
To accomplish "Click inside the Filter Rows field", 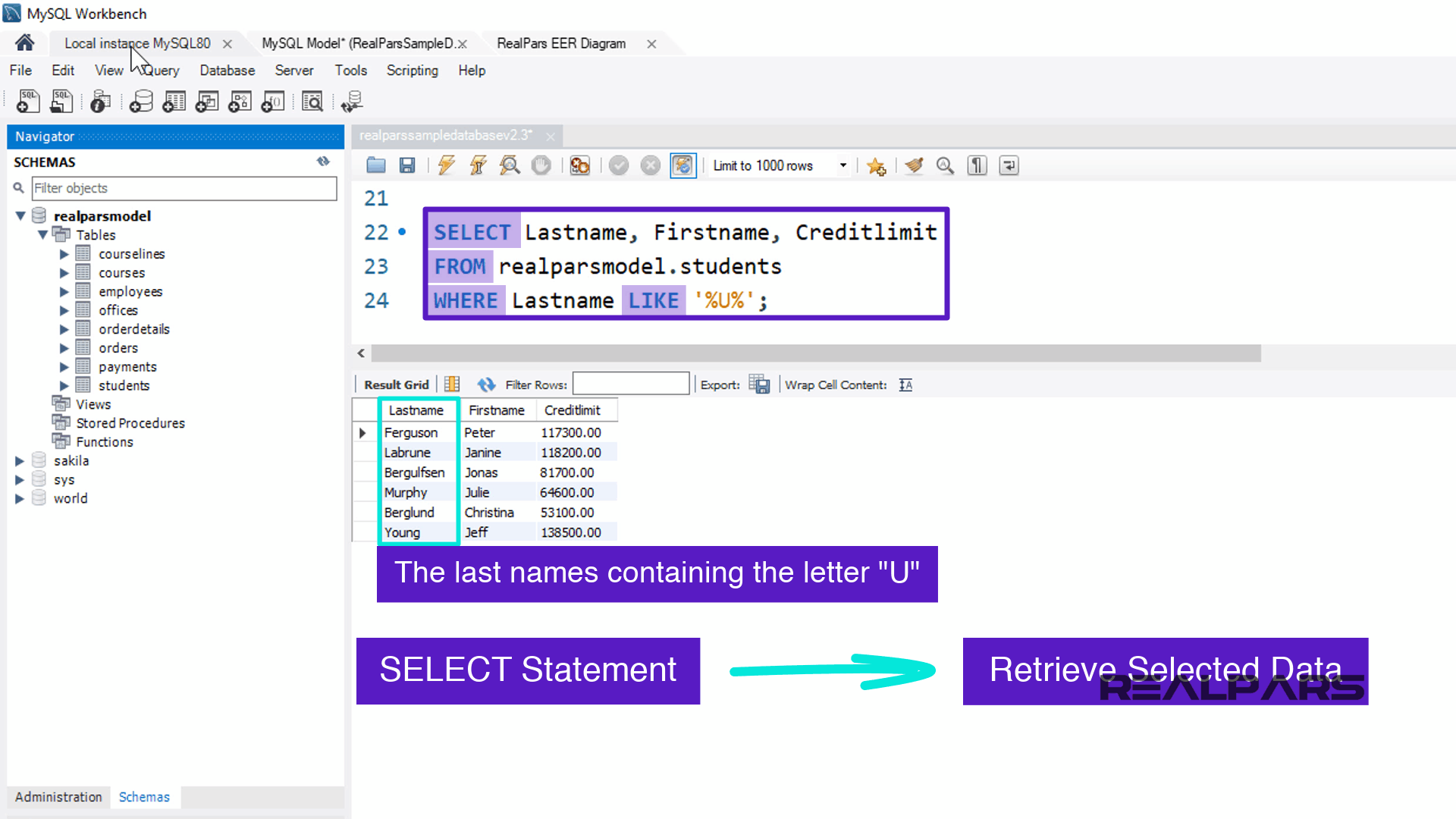I will tap(630, 384).
